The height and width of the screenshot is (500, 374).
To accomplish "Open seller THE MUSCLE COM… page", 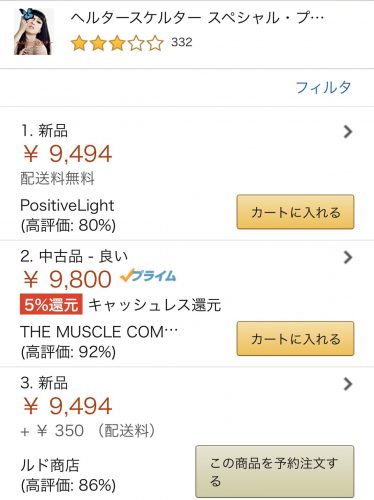I will [x=99, y=332].
